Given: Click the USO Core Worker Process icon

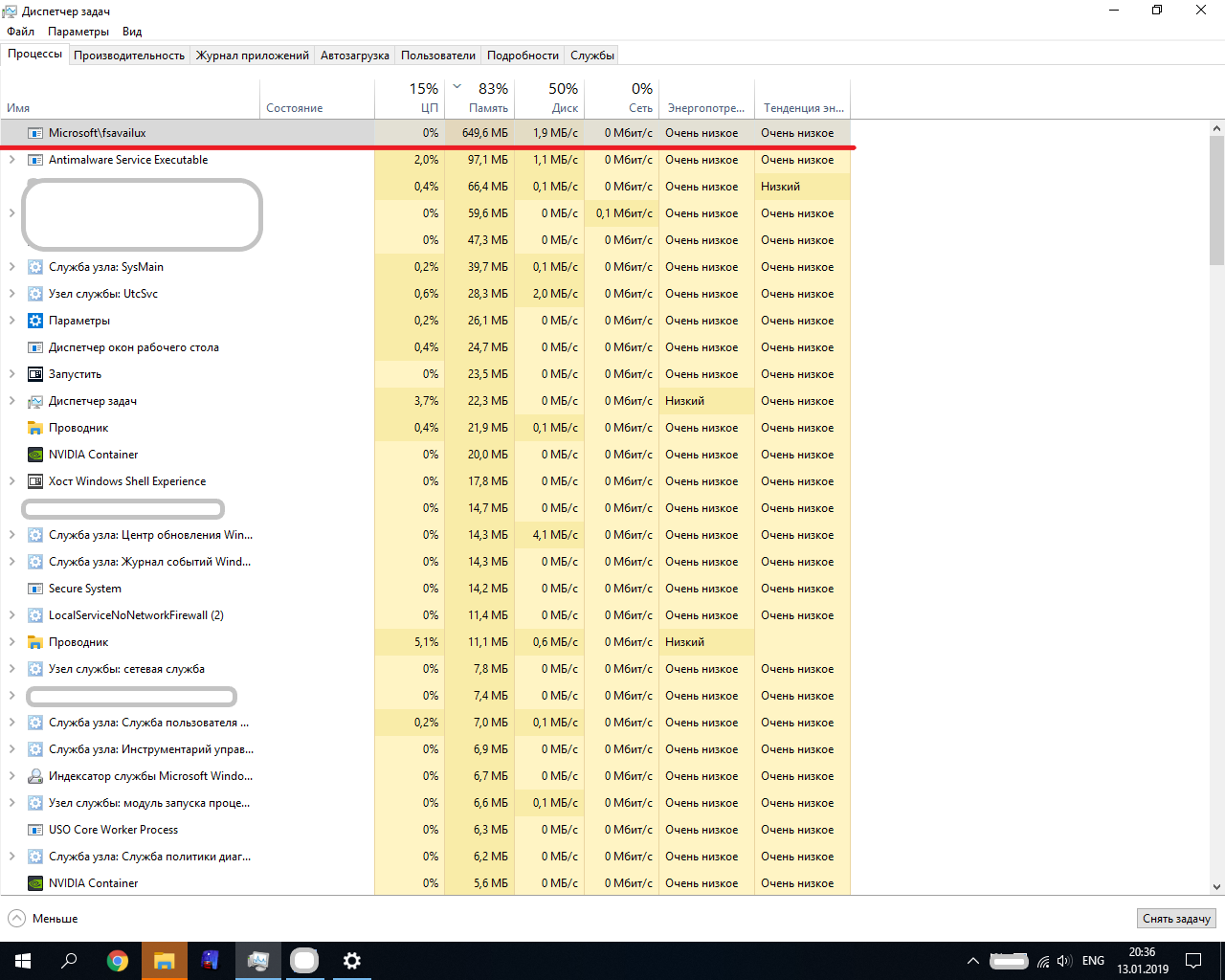Looking at the screenshot, I should pyautogui.click(x=35, y=830).
